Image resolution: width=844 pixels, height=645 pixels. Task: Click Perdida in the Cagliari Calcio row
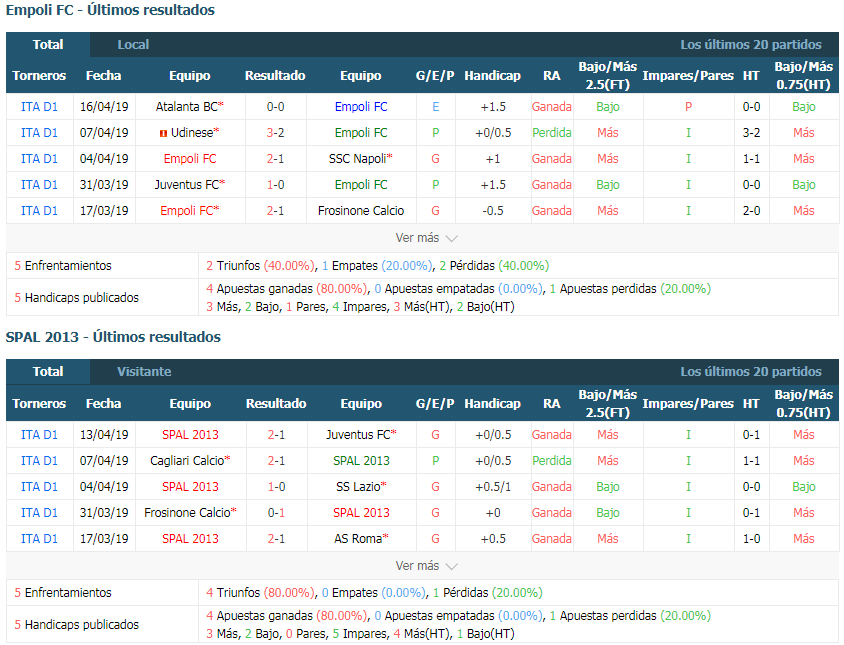[x=552, y=461]
